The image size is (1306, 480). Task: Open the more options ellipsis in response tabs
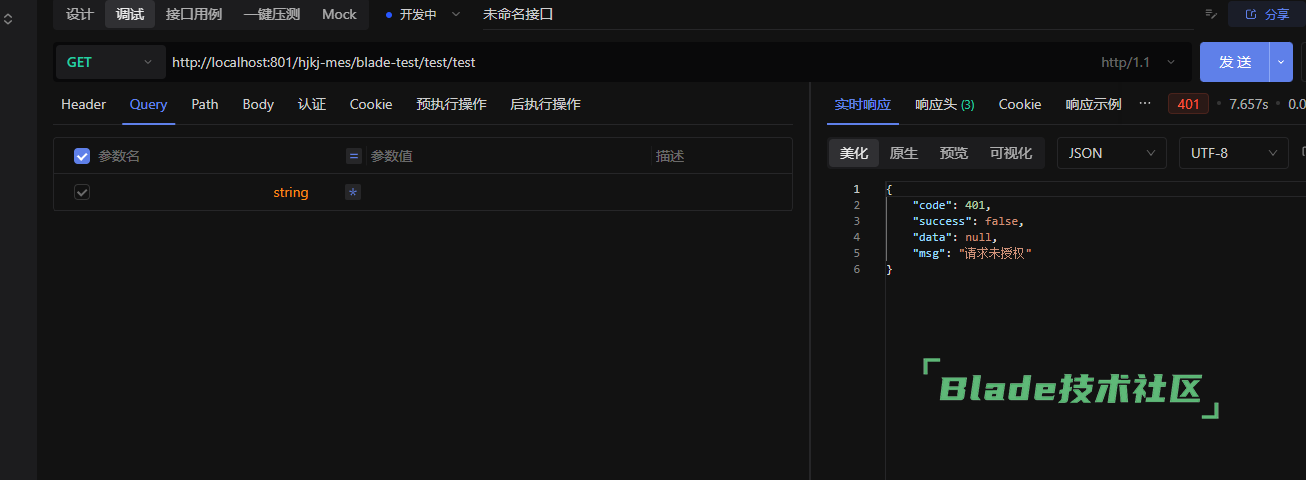point(1145,104)
